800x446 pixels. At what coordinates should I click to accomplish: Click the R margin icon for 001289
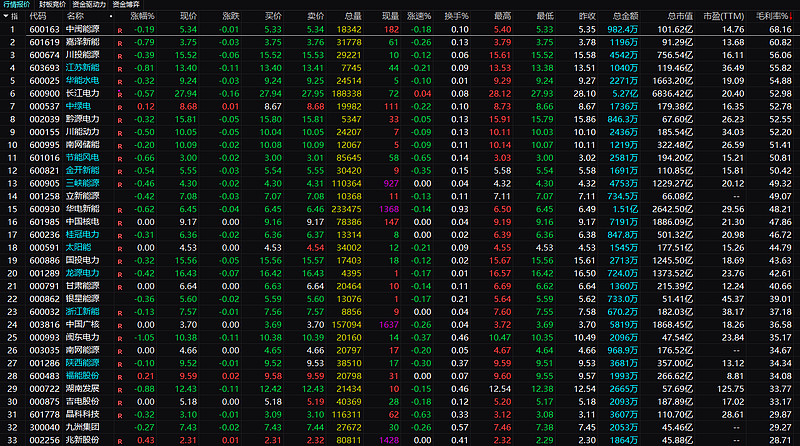120,274
